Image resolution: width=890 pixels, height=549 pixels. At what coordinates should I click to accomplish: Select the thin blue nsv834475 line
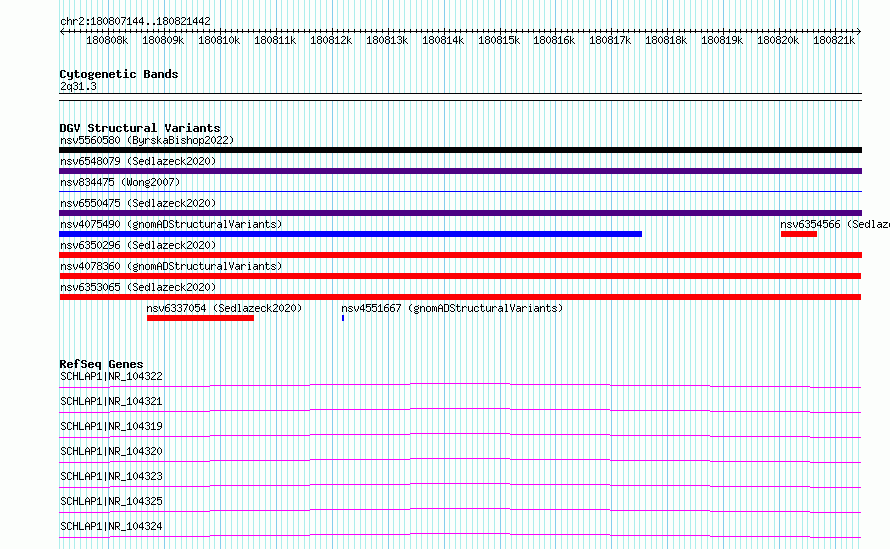tap(460, 192)
